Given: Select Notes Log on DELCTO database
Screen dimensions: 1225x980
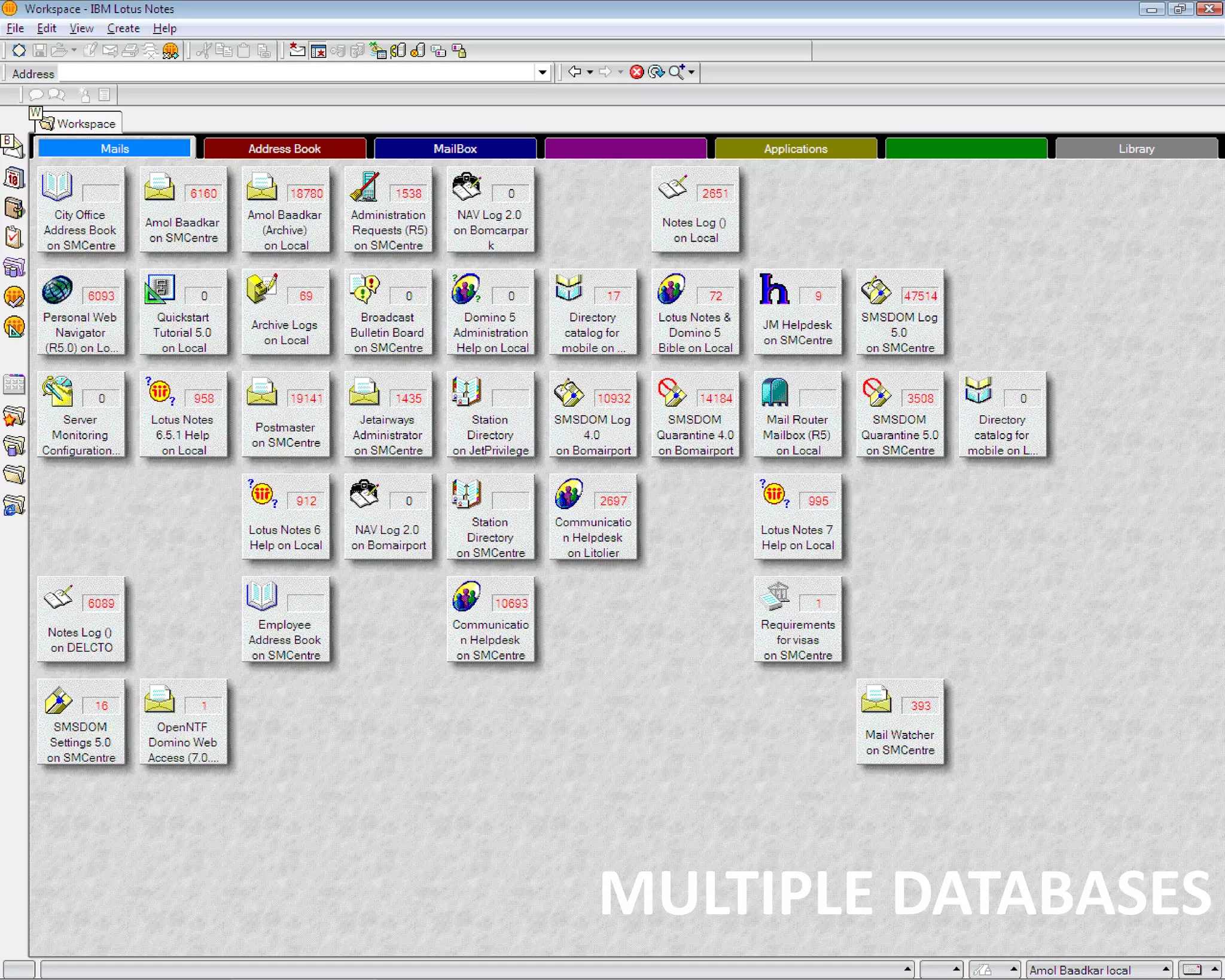Looking at the screenshot, I should pyautogui.click(x=80, y=620).
